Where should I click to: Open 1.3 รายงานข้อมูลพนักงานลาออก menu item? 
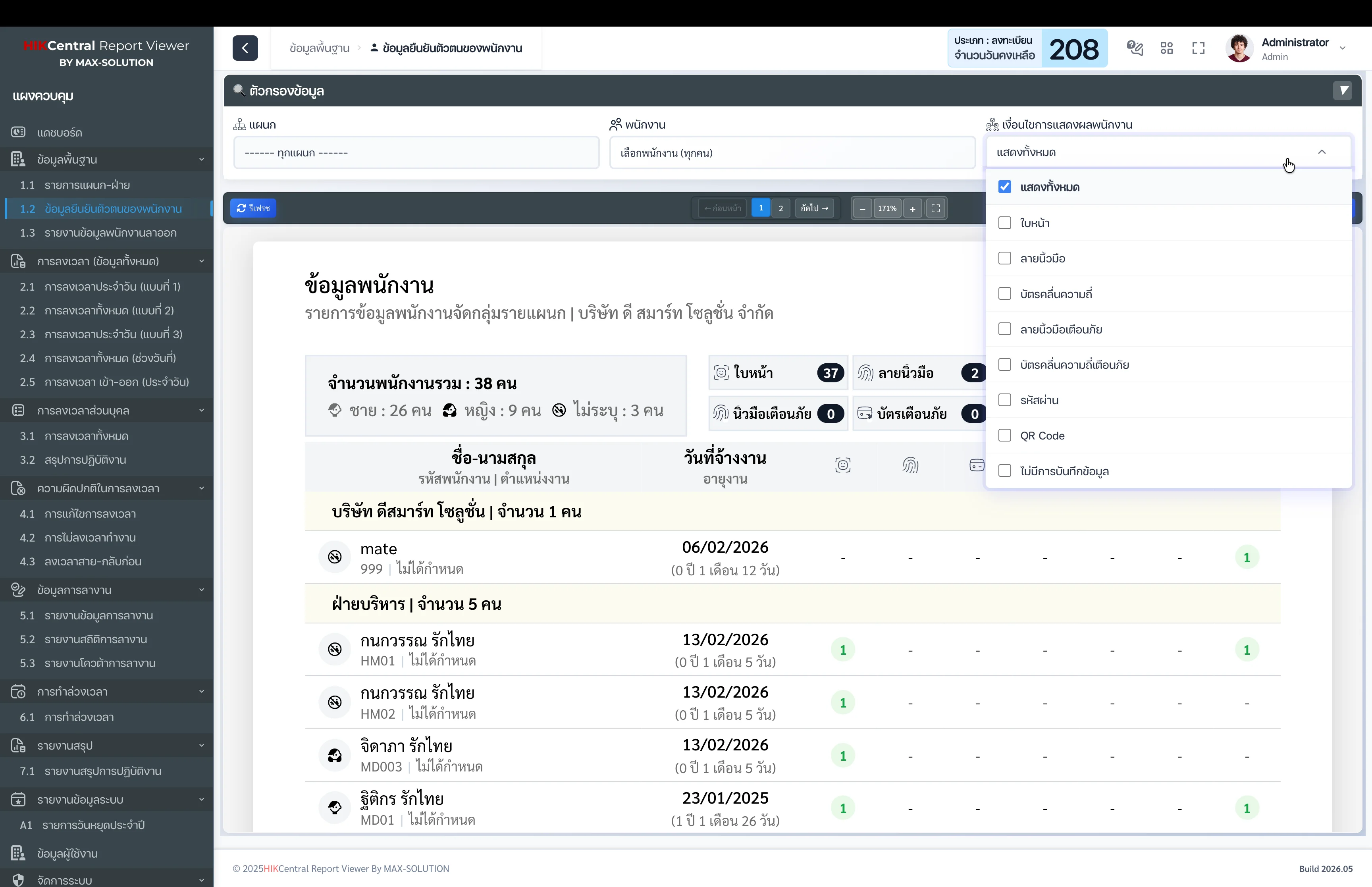click(x=110, y=233)
